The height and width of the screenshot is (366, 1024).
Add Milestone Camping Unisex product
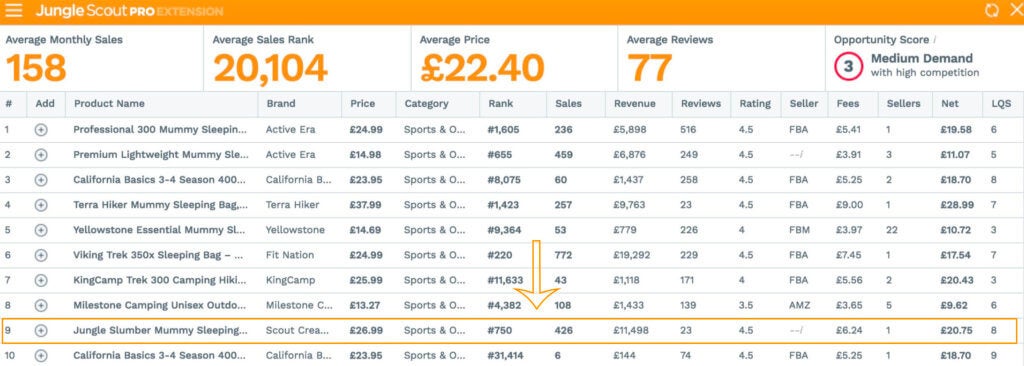click(x=41, y=305)
